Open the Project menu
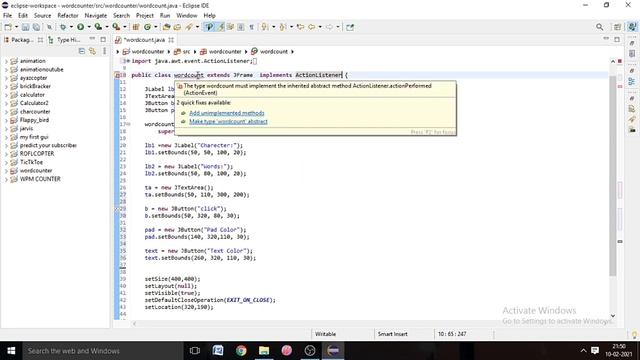 pyautogui.click(x=144, y=16)
